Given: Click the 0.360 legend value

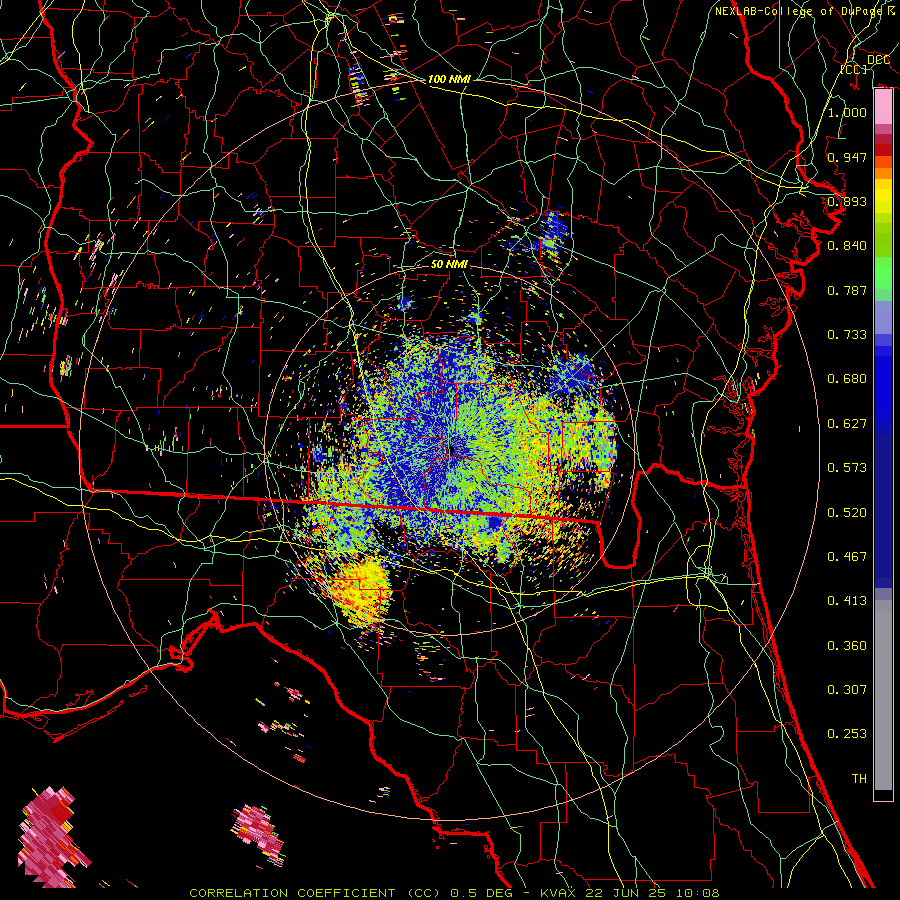Looking at the screenshot, I should coord(847,645).
